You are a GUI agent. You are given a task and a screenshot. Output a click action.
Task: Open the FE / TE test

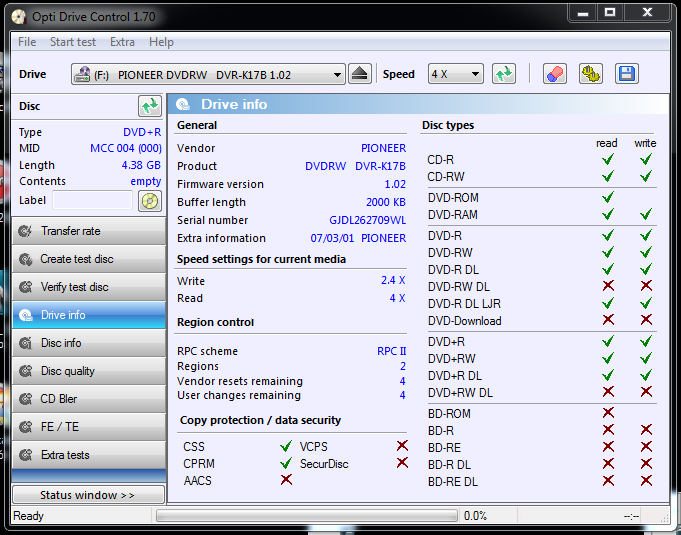[x=89, y=427]
